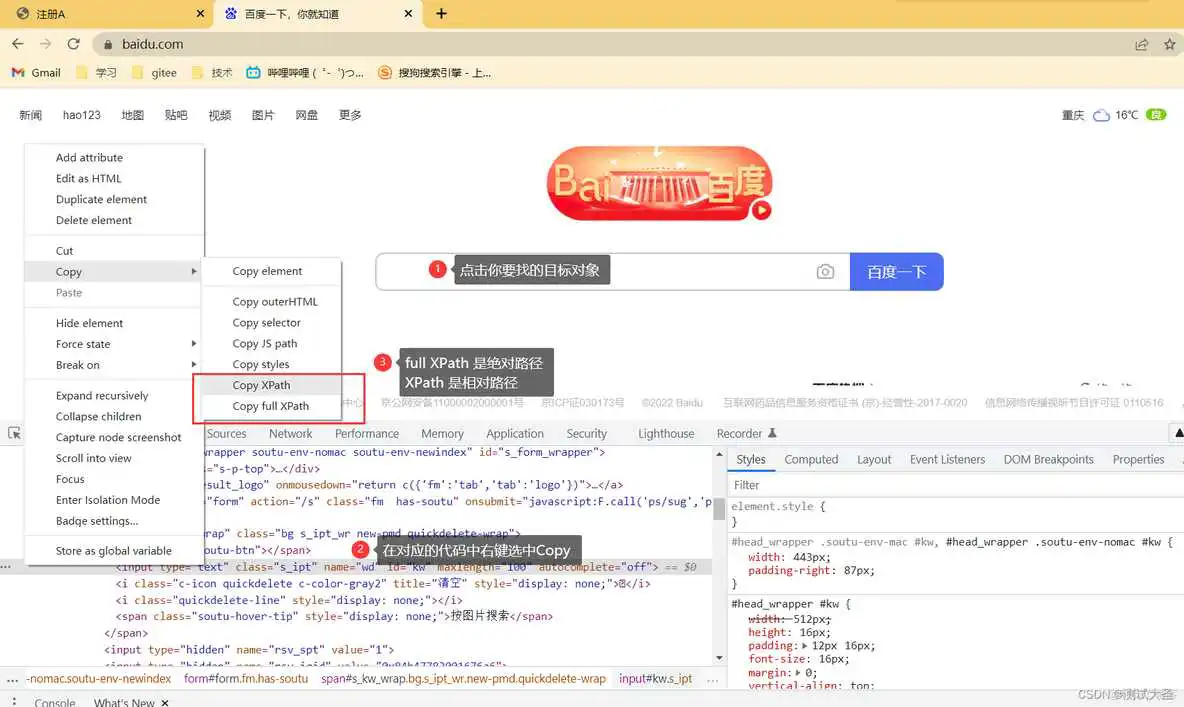Expand the Force state submenu

[195, 343]
